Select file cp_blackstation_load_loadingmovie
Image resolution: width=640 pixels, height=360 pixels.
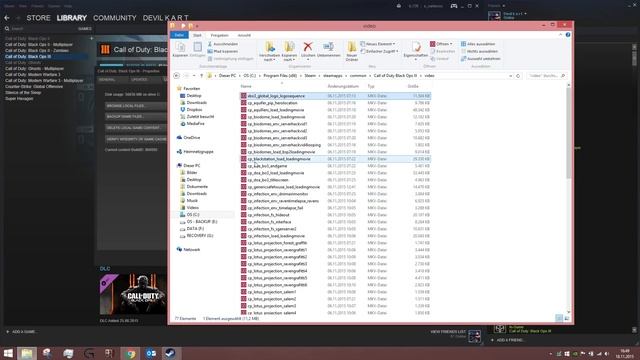335,159
